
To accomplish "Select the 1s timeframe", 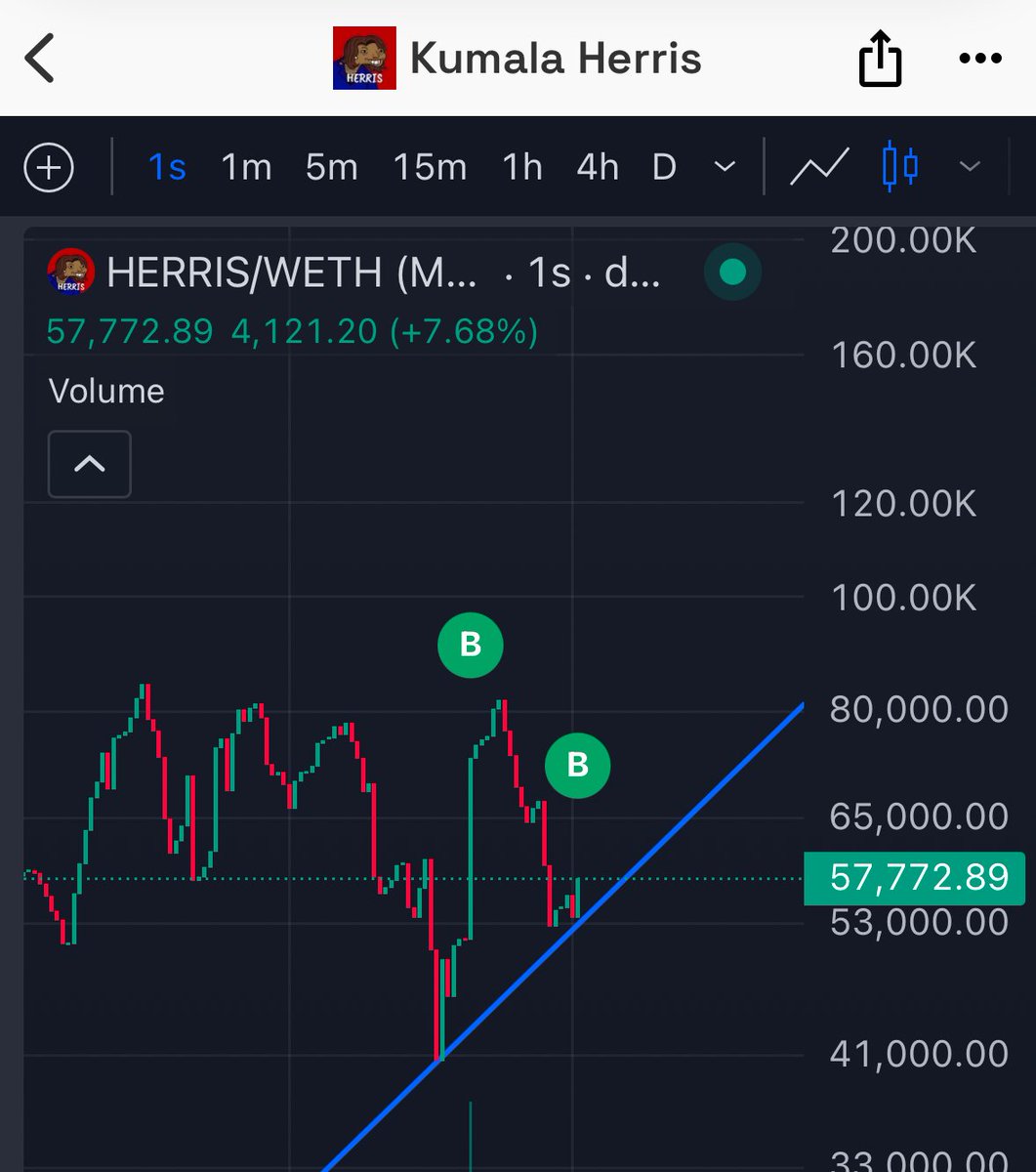I will (167, 168).
